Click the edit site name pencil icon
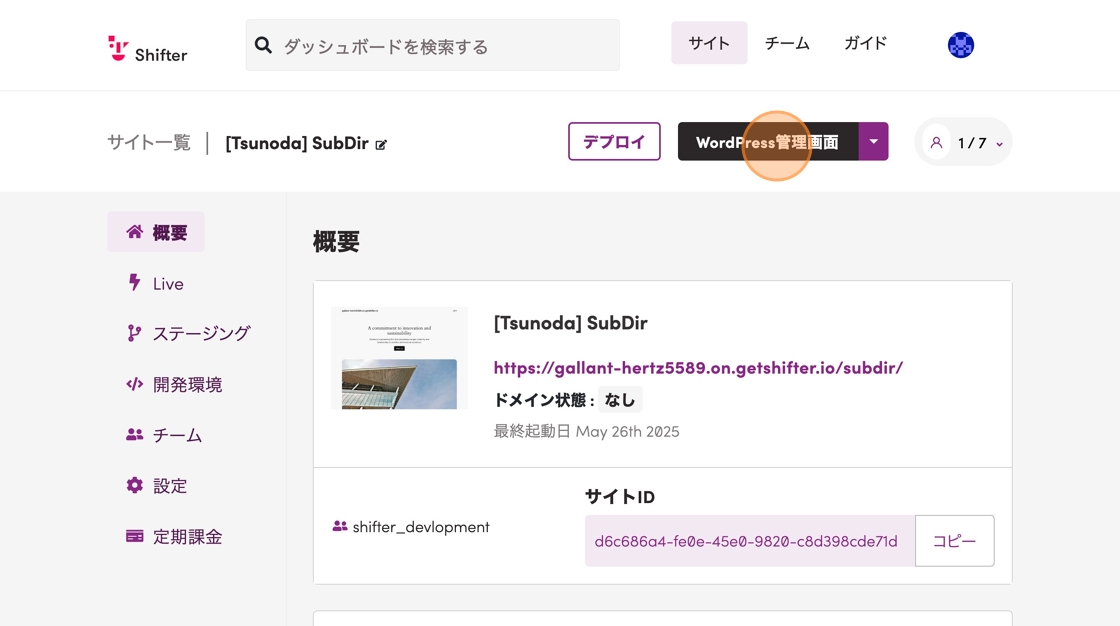 [381, 145]
